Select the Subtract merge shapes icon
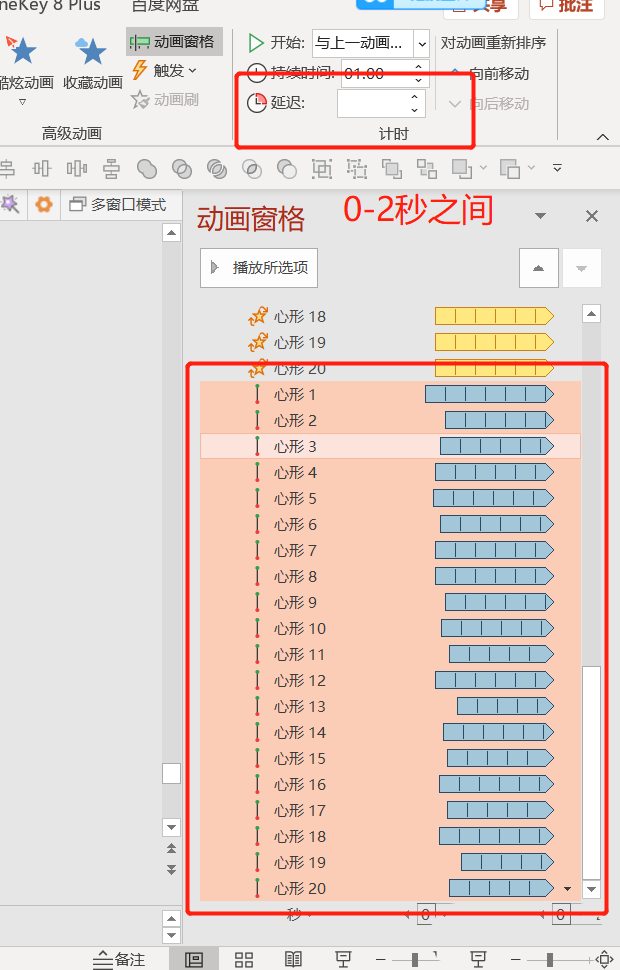Screen dimensions: 620x970 coord(286,168)
